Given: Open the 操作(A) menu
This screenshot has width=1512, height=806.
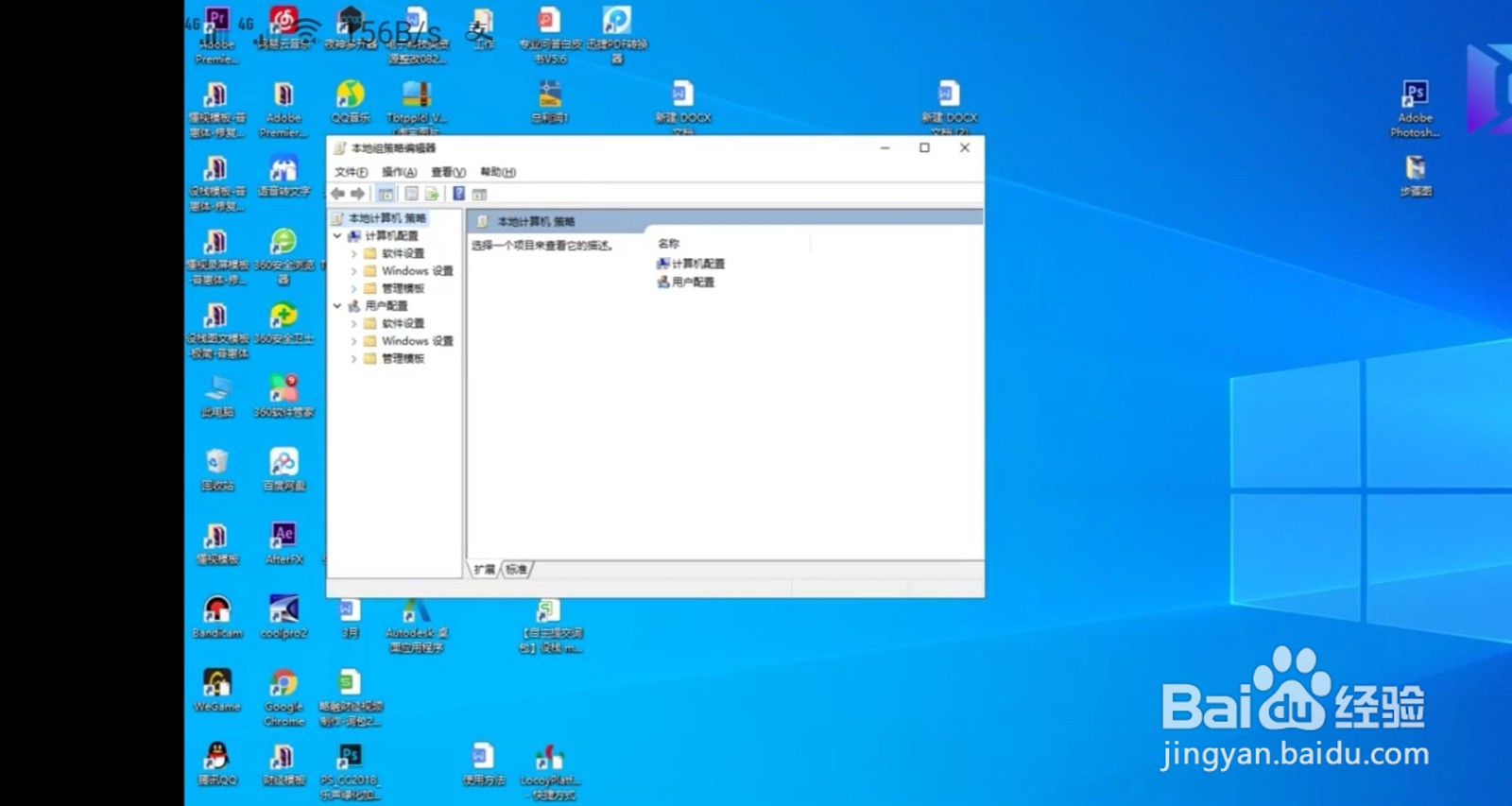Looking at the screenshot, I should click(399, 172).
